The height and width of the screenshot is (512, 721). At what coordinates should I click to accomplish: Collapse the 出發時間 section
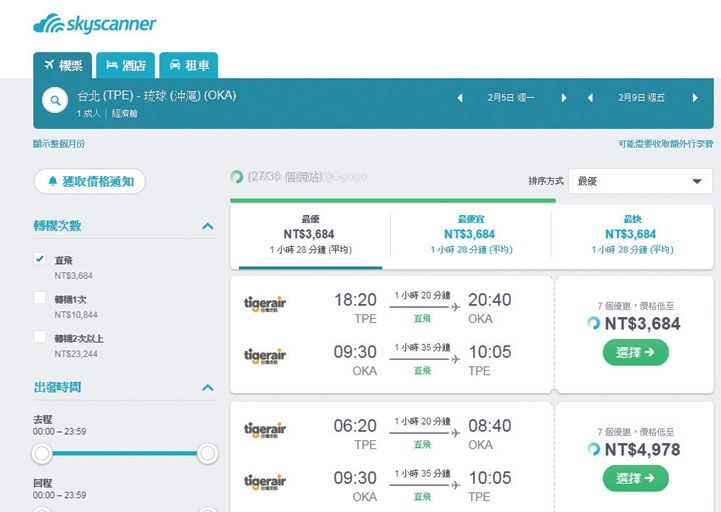tap(208, 387)
